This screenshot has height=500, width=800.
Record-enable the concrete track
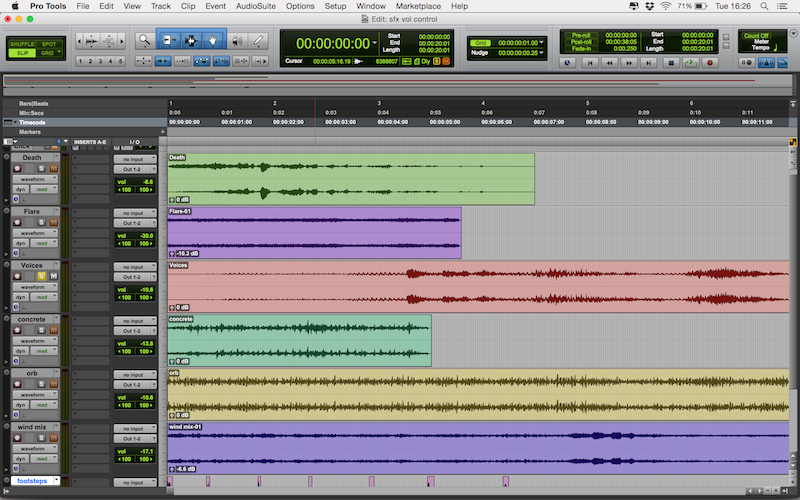tap(17, 330)
